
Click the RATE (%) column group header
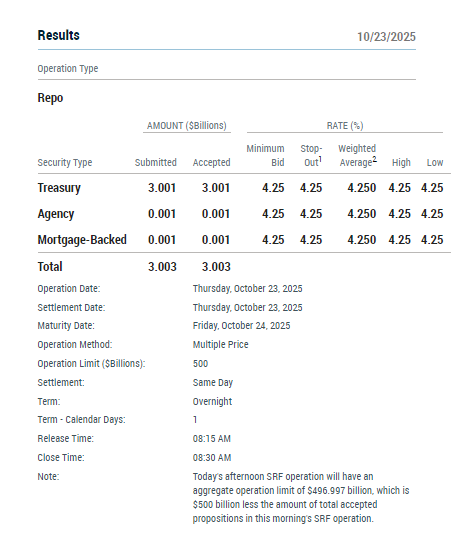(x=345, y=126)
